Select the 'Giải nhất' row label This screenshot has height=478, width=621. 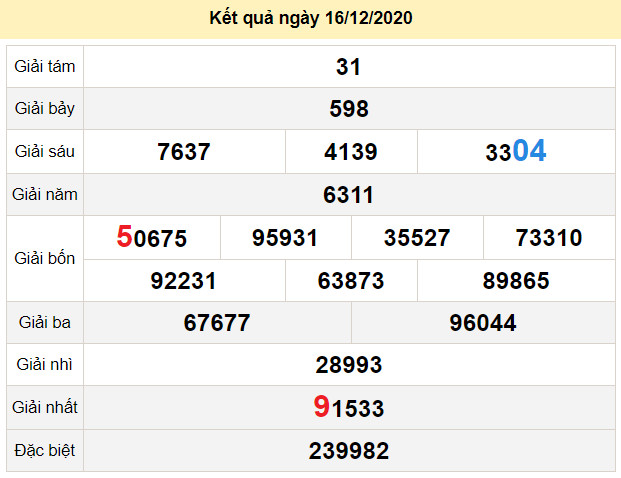(45, 407)
